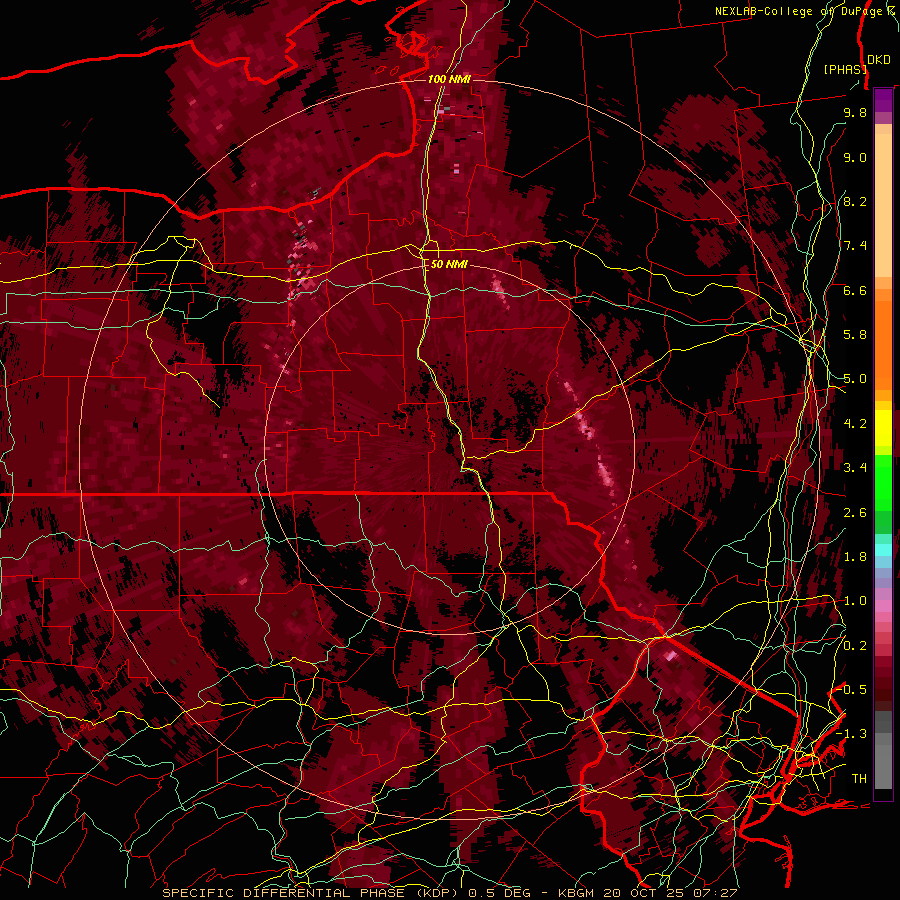Screen dimensions: 900x900
Task: Click the 0.2 scale value
Action: tap(855, 646)
